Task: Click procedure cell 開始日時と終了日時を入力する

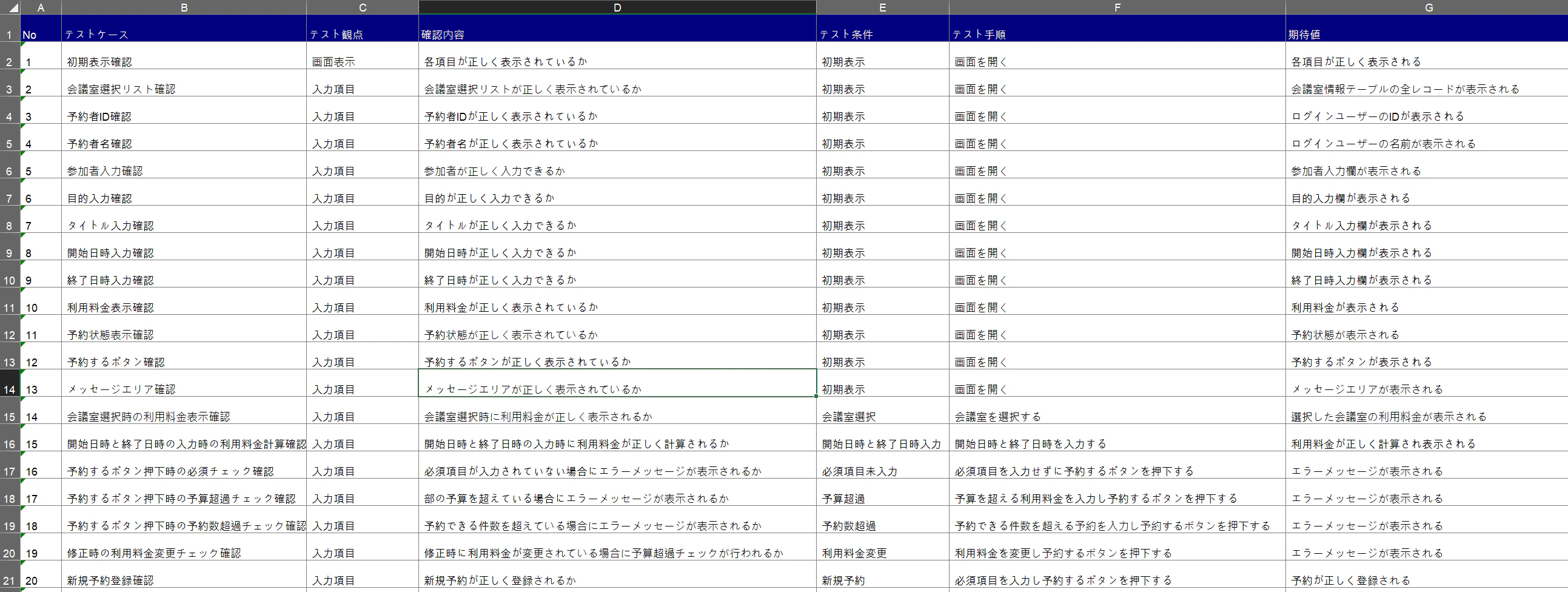Action: point(1117,438)
